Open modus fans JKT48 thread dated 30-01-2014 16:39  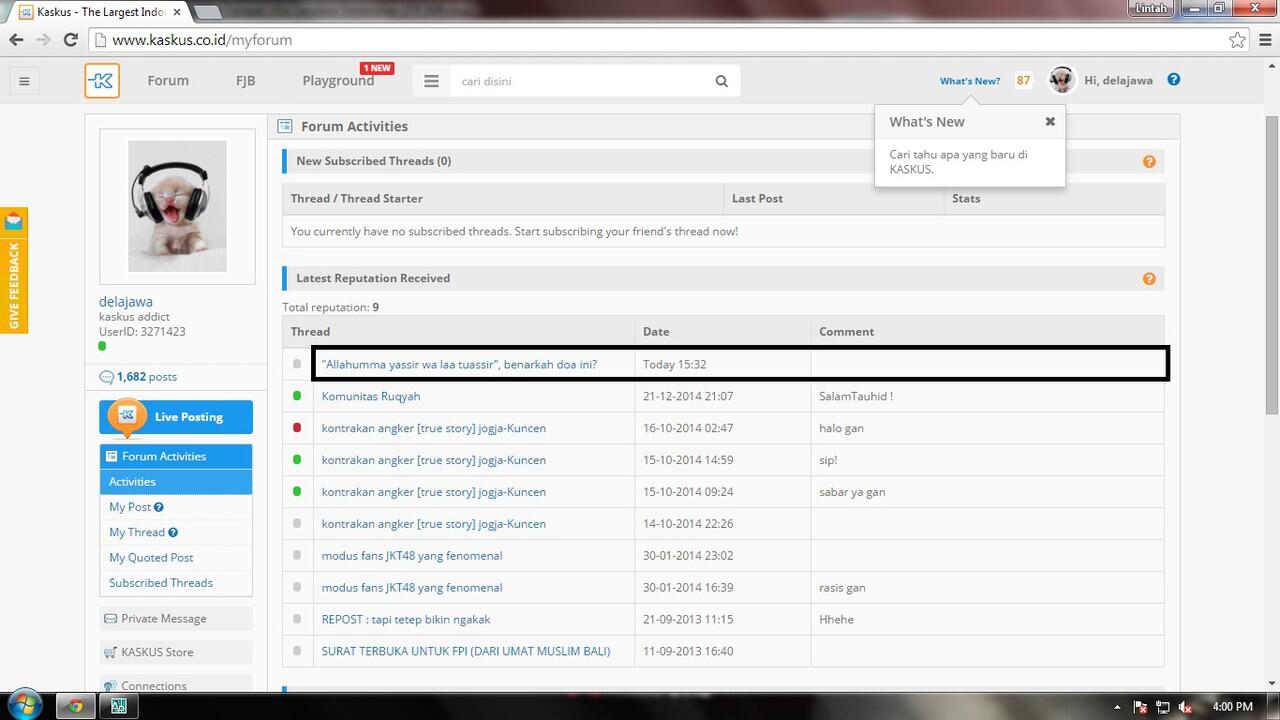(x=412, y=588)
